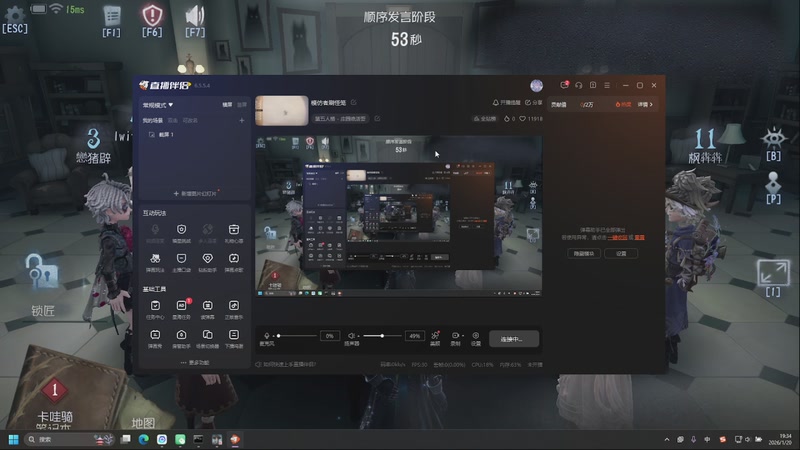Adjust the microphone volume slider
Viewport: 800px width, 450px height.
pyautogui.click(x=296, y=336)
